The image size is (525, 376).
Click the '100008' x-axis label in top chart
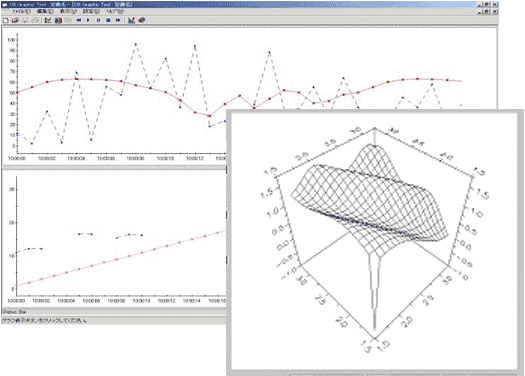pos(135,158)
